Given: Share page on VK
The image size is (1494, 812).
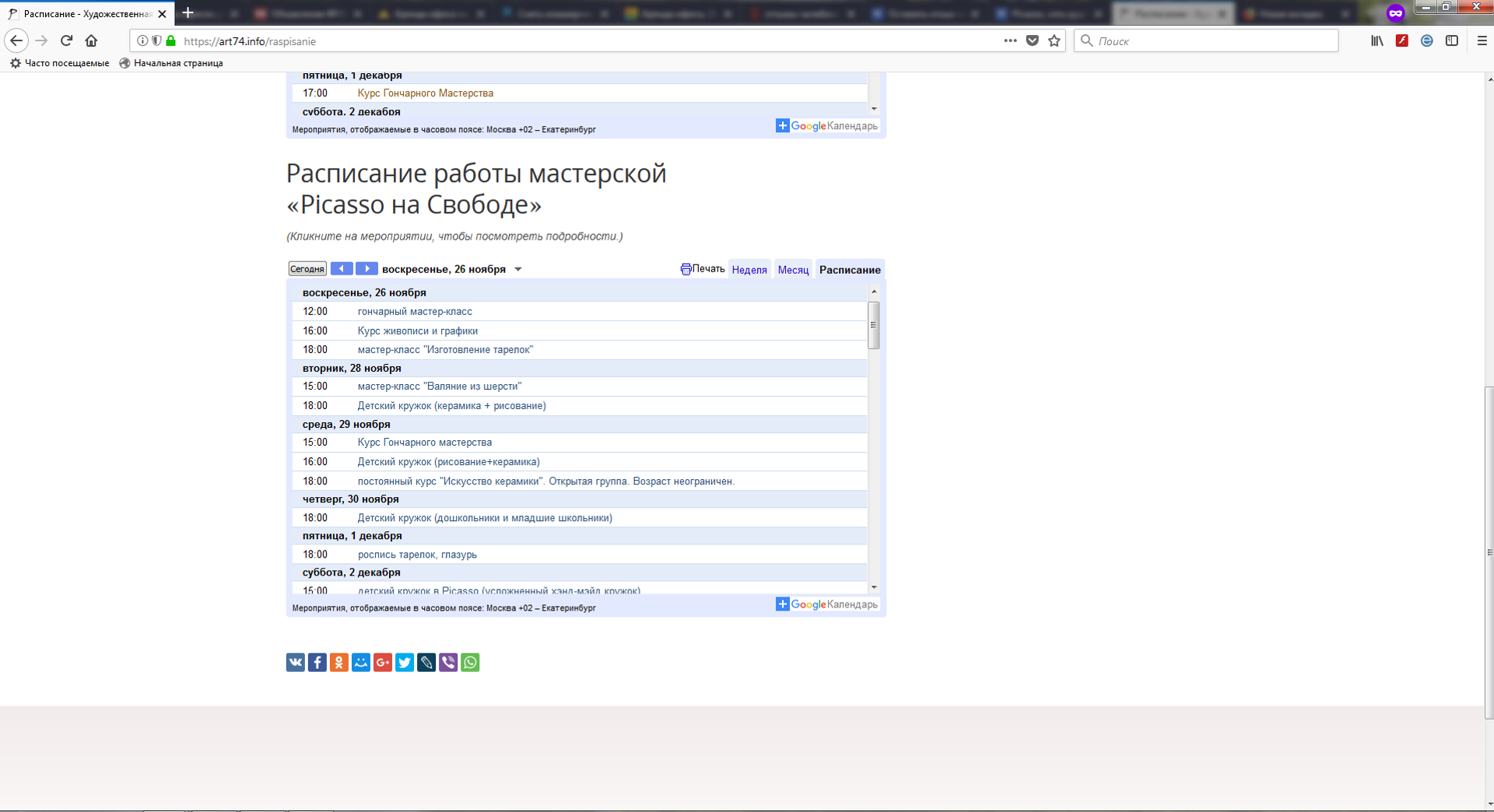Looking at the screenshot, I should 296,662.
